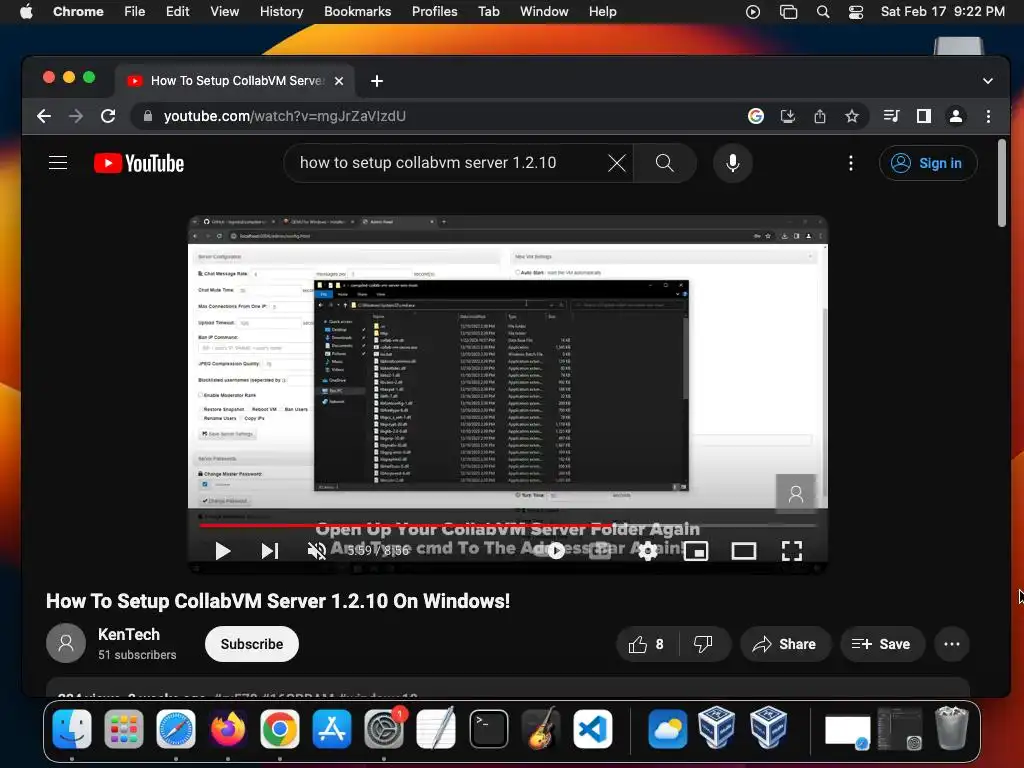Search with your voice microphone
This screenshot has height=768, width=1024.
click(x=733, y=163)
